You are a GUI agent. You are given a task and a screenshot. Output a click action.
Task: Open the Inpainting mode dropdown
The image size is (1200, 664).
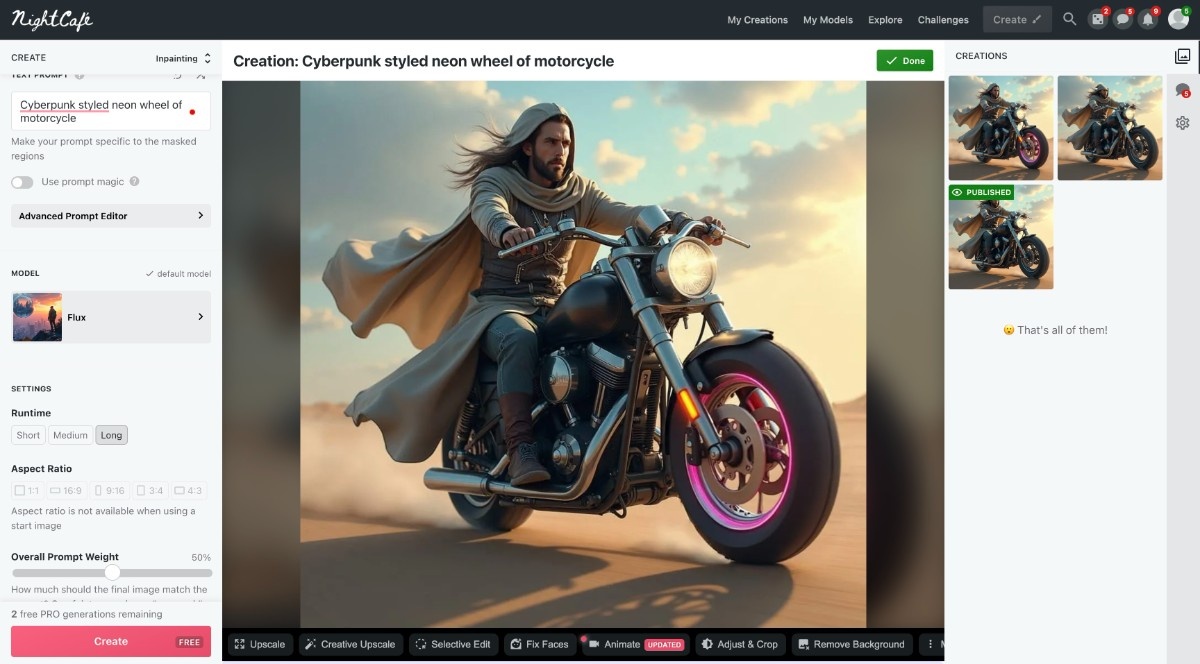(183, 58)
